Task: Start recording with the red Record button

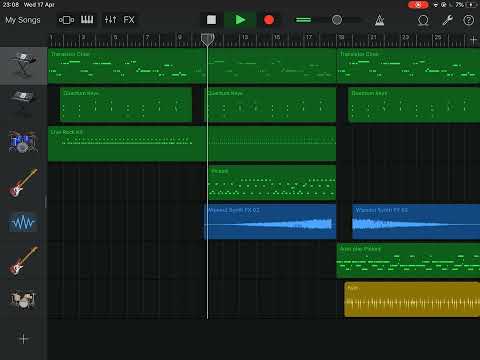Action: (269, 20)
